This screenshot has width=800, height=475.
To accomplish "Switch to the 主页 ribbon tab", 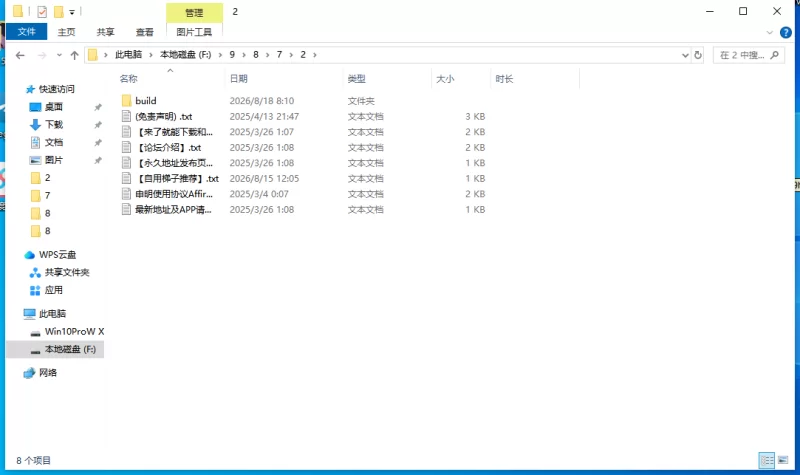I will tap(66, 32).
